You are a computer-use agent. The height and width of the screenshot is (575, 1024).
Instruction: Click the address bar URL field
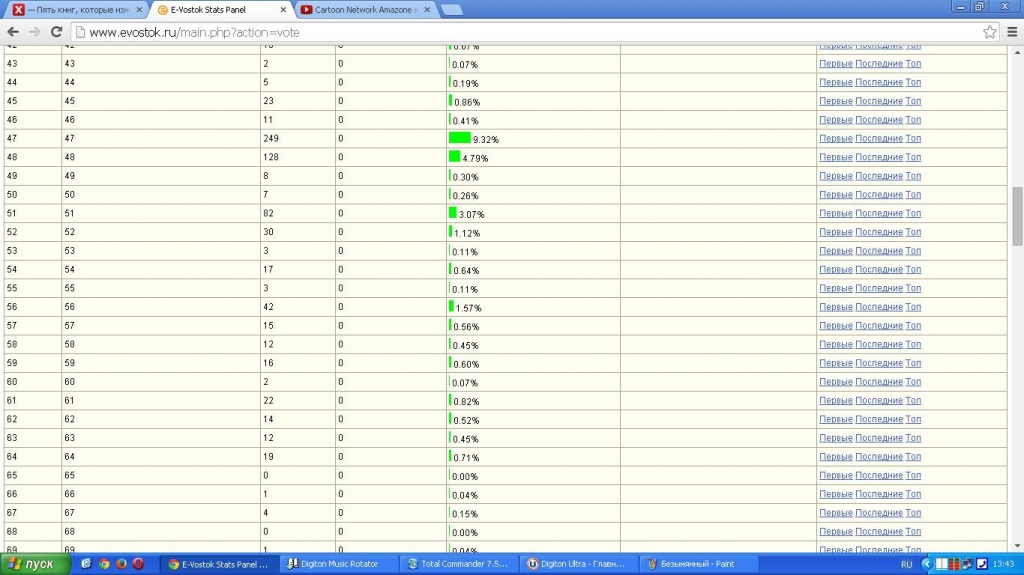tap(500, 32)
